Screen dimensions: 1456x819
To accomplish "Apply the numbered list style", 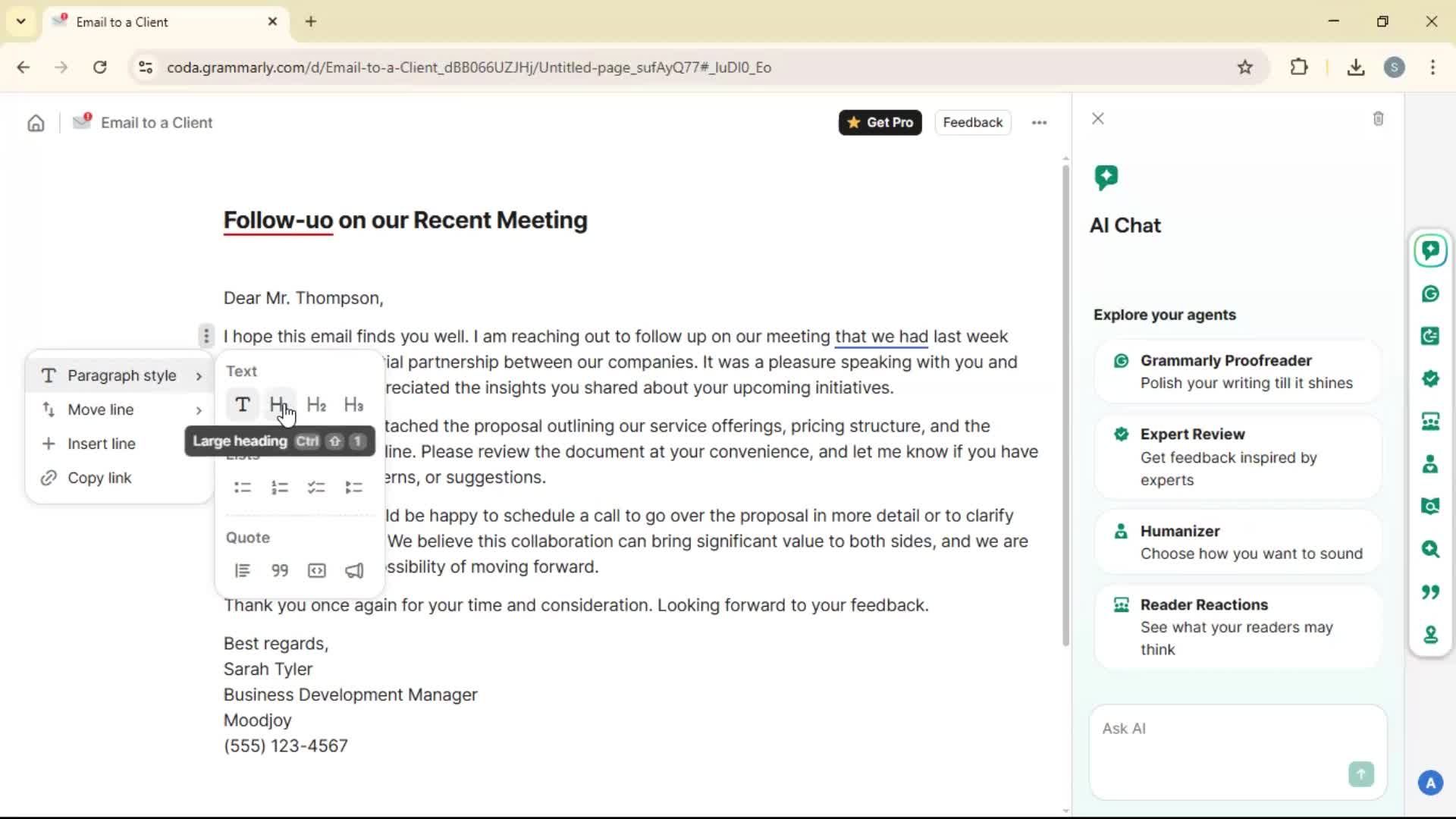I will tap(280, 488).
